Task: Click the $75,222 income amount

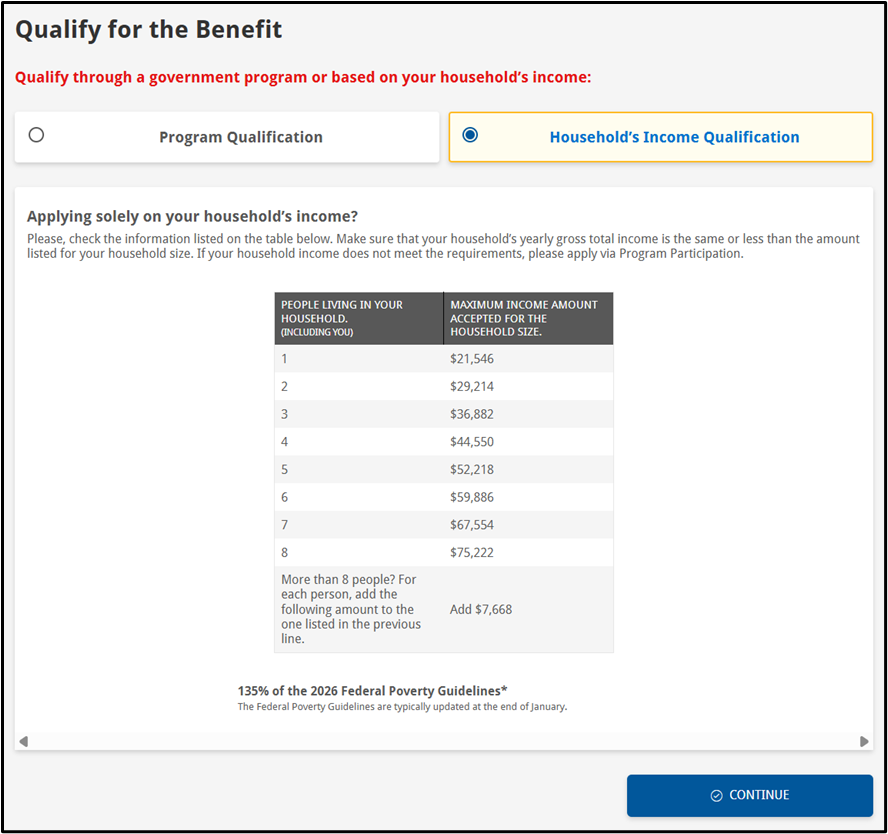Action: pyautogui.click(x=472, y=552)
